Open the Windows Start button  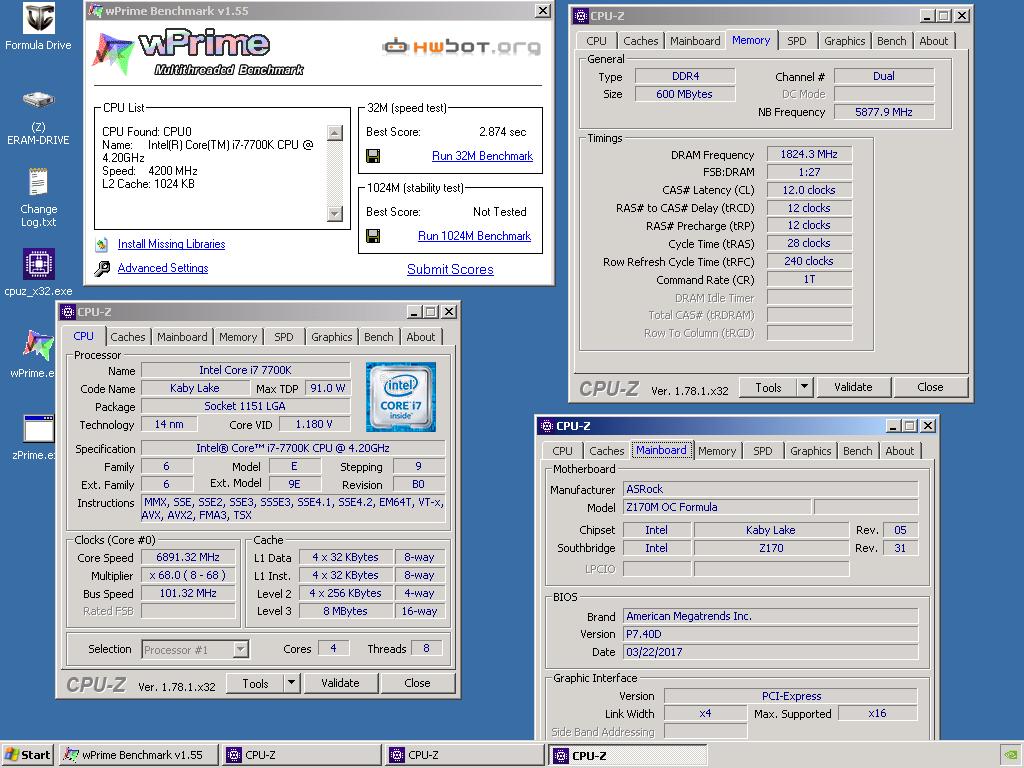[x=28, y=755]
